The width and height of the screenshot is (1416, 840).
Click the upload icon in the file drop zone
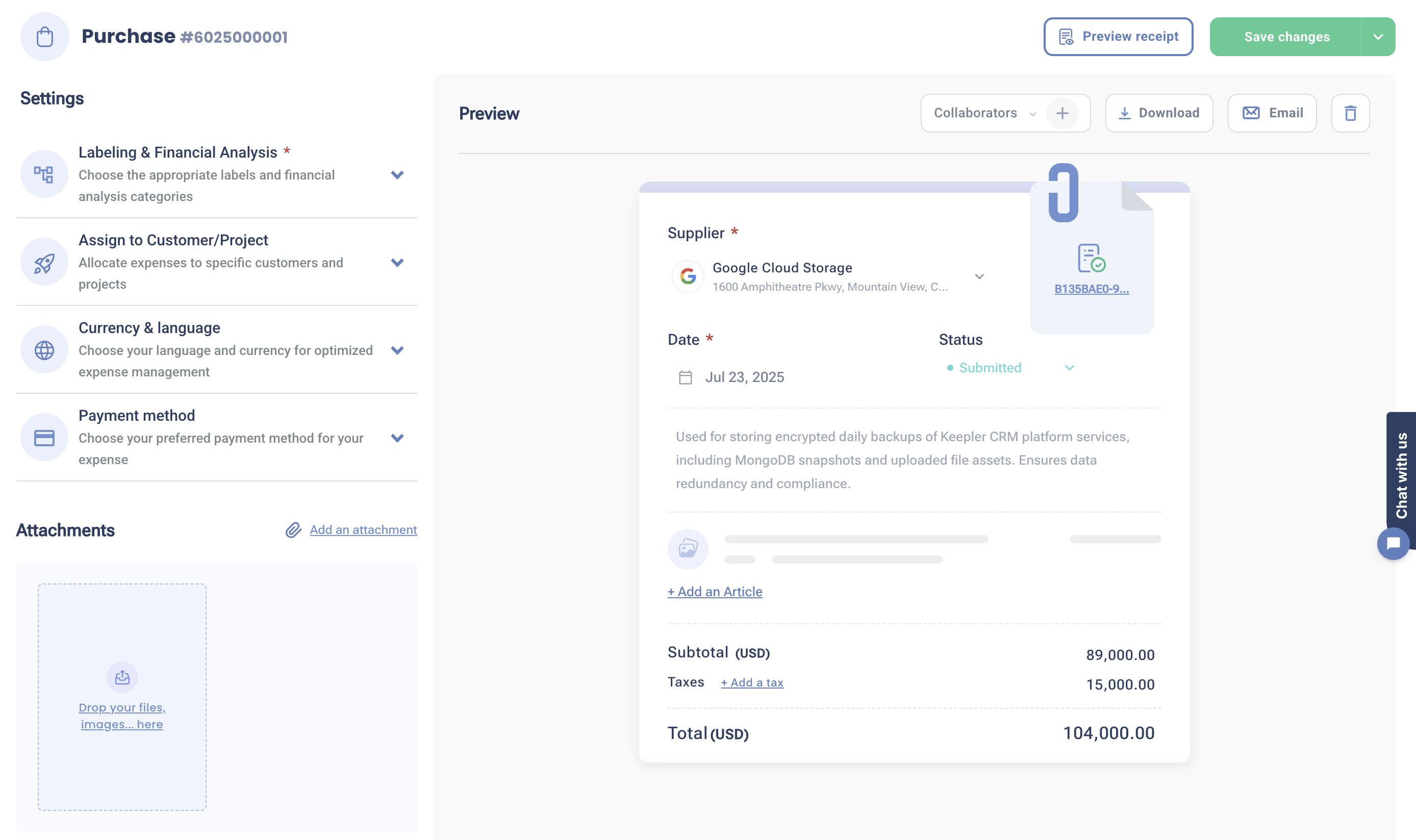click(x=122, y=676)
